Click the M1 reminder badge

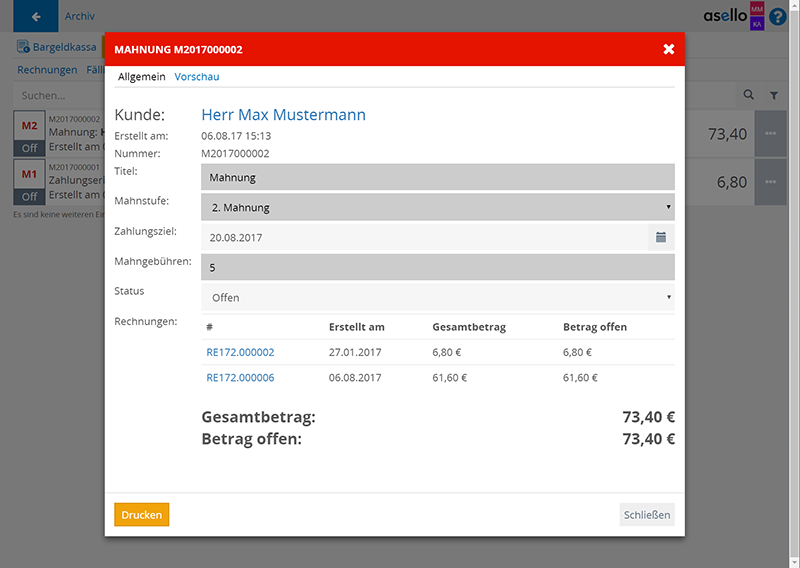click(30, 176)
